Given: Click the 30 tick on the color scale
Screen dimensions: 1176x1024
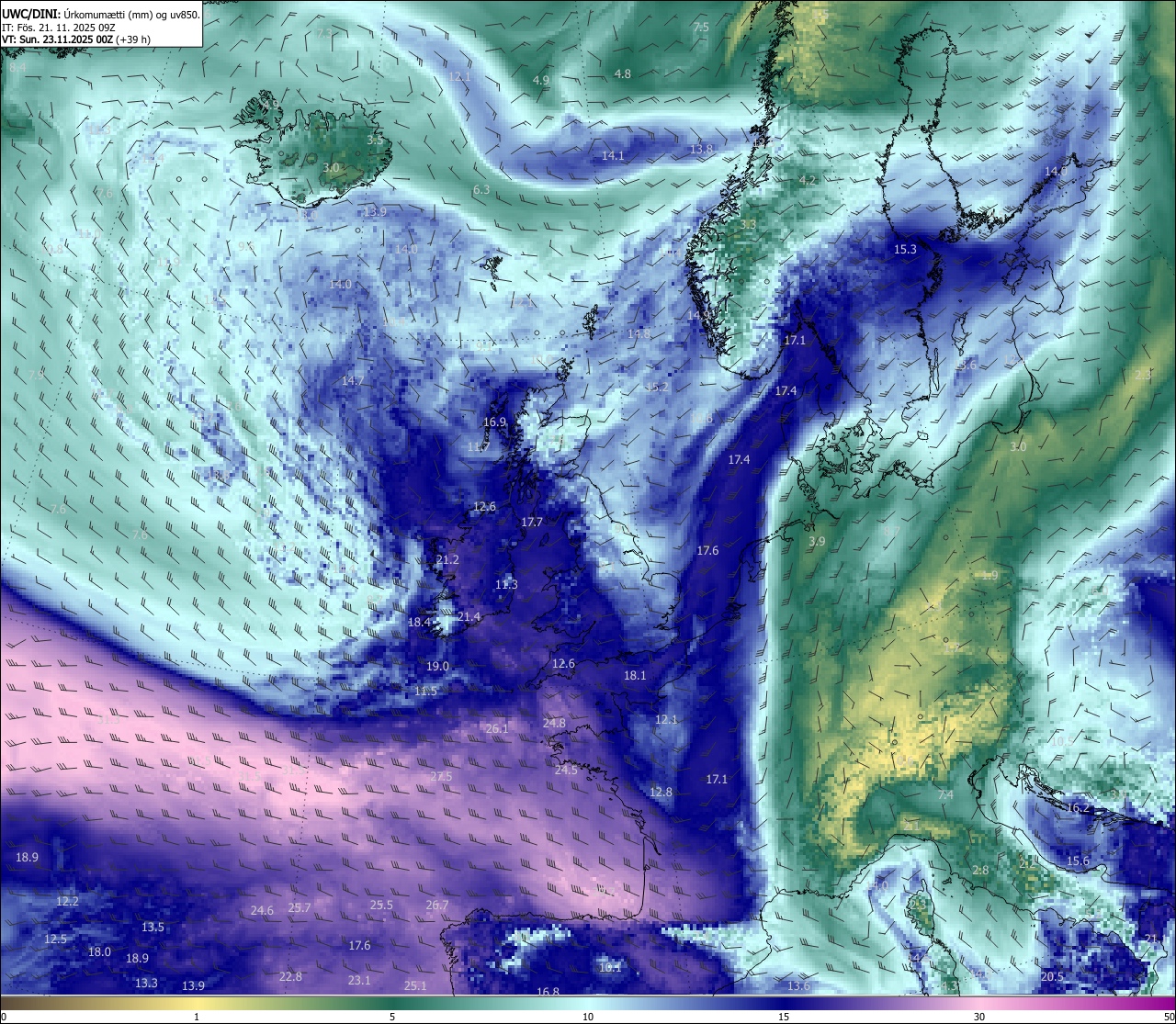Looking at the screenshot, I should coord(979,1017).
